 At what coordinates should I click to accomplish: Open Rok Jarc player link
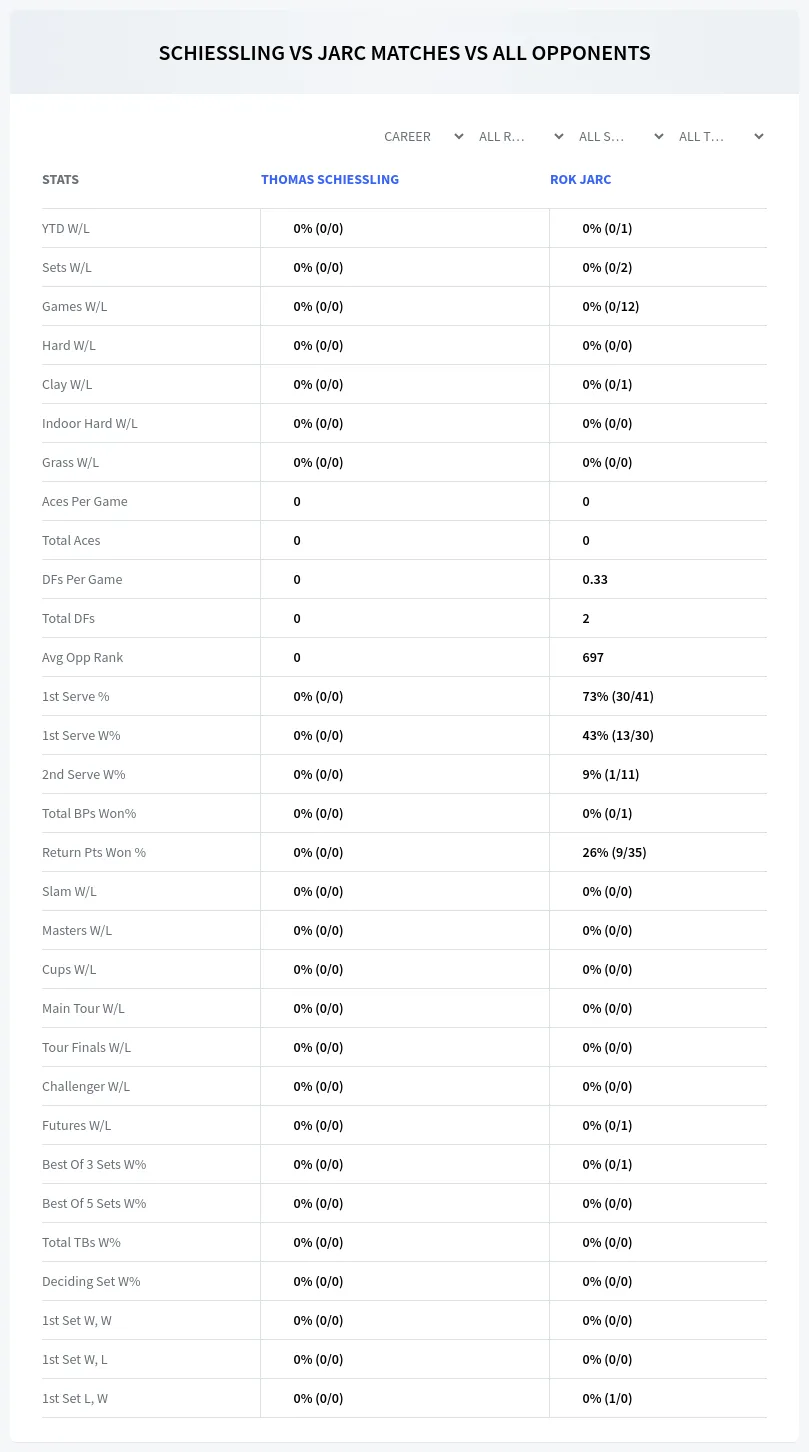580,180
